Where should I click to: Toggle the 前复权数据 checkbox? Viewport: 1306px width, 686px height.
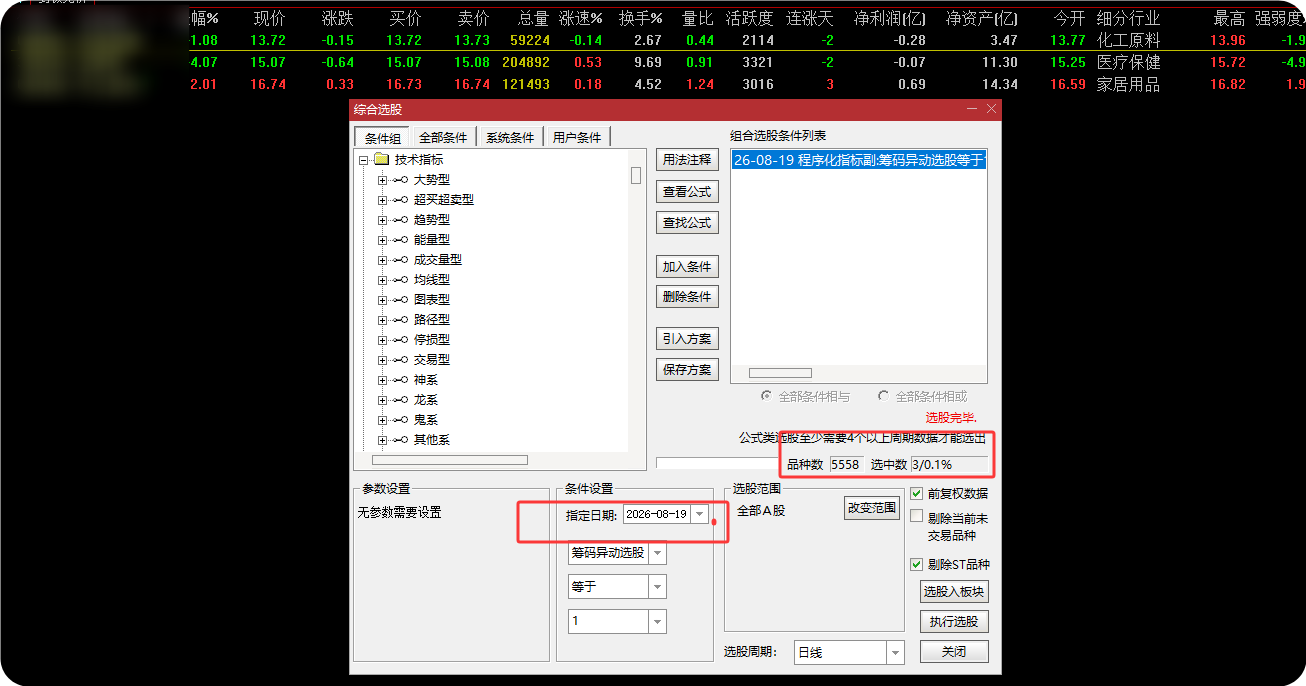(x=917, y=493)
